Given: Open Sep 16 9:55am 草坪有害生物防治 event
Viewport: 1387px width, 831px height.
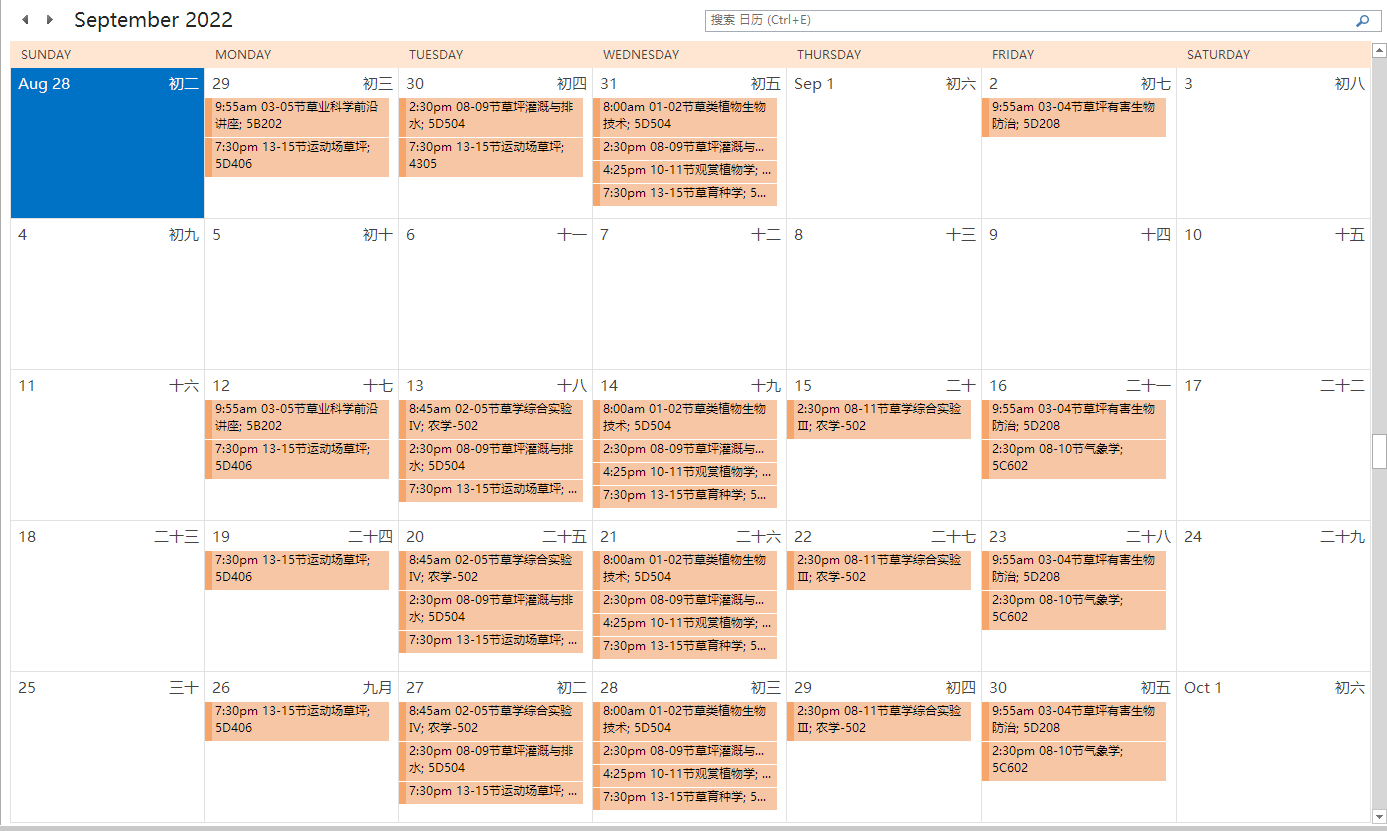Looking at the screenshot, I should pos(1074,418).
